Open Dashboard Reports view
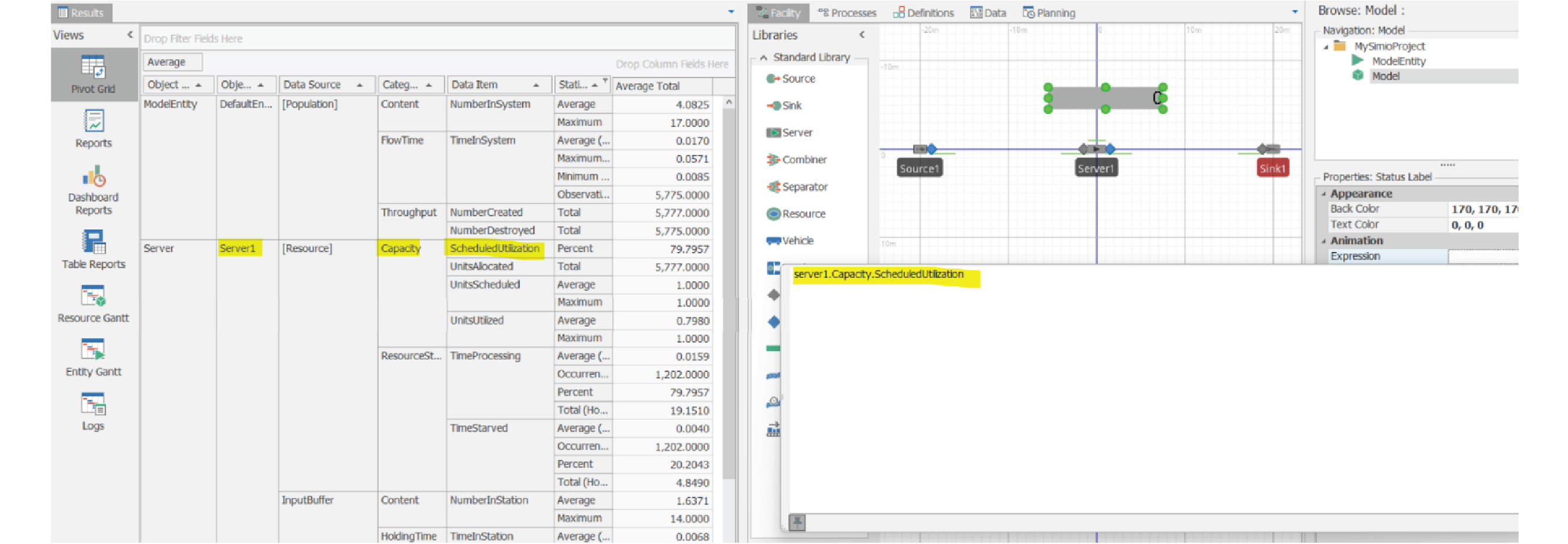This screenshot has height=544, width=1568. point(93,189)
